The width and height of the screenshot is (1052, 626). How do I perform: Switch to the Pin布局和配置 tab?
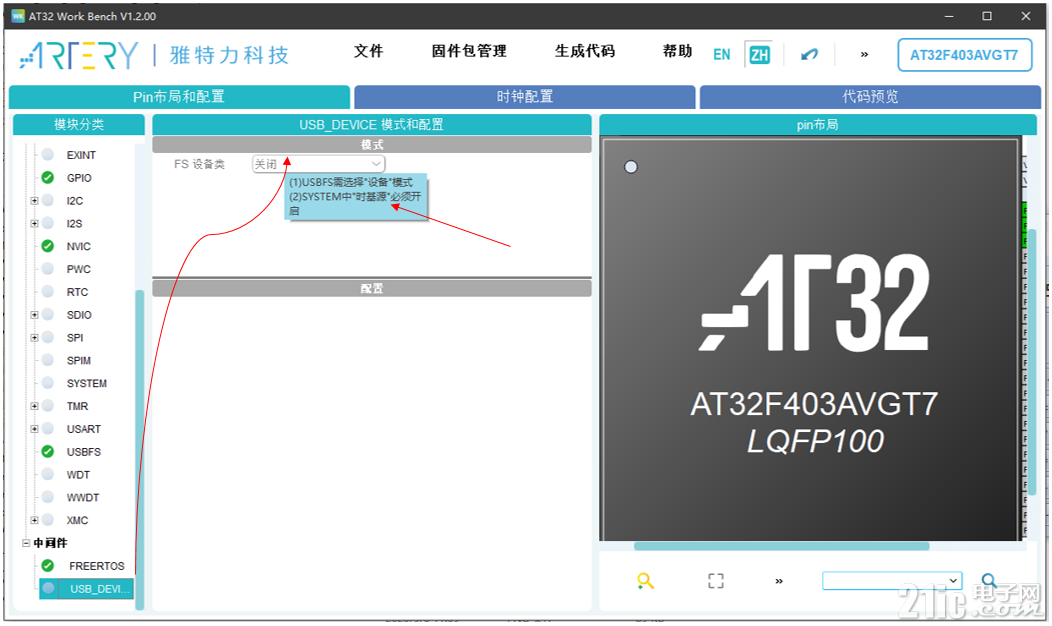(179, 97)
